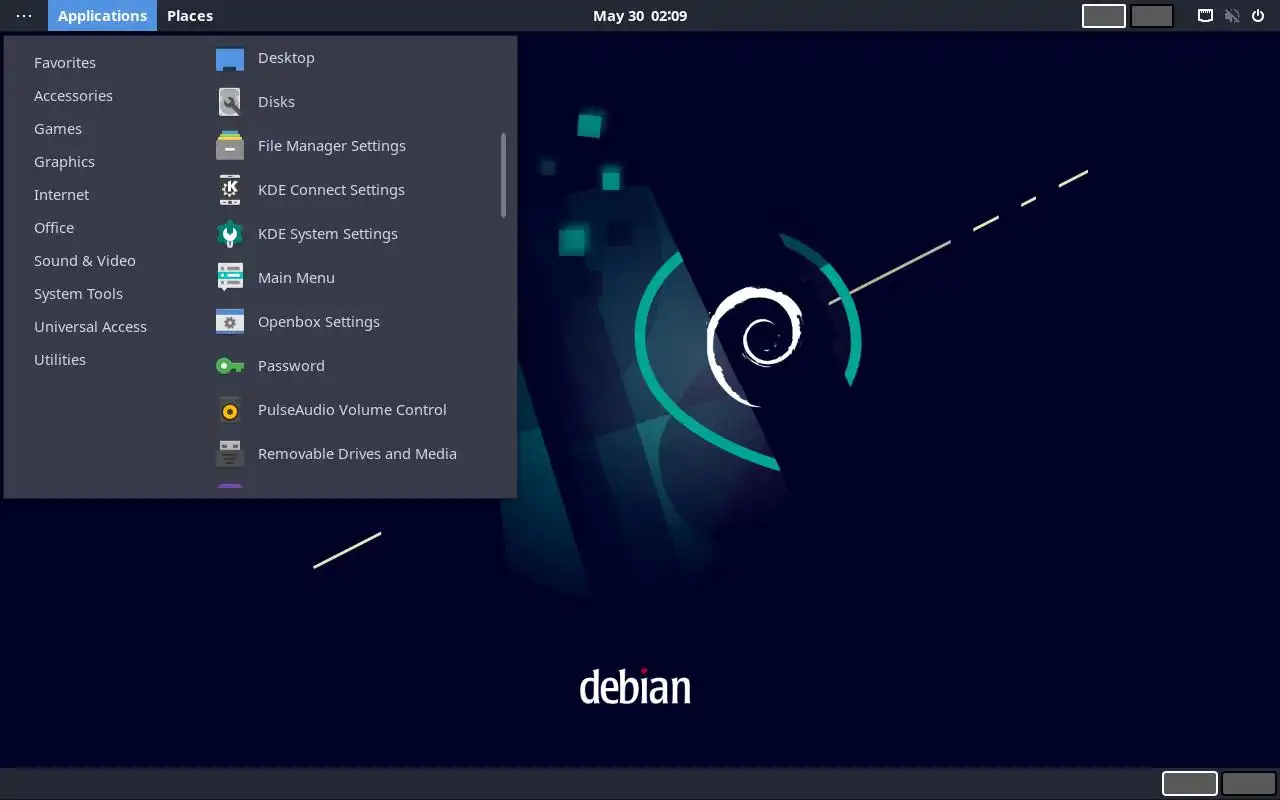Image resolution: width=1280 pixels, height=800 pixels.
Task: Click the application list scrollbar
Action: (x=503, y=175)
